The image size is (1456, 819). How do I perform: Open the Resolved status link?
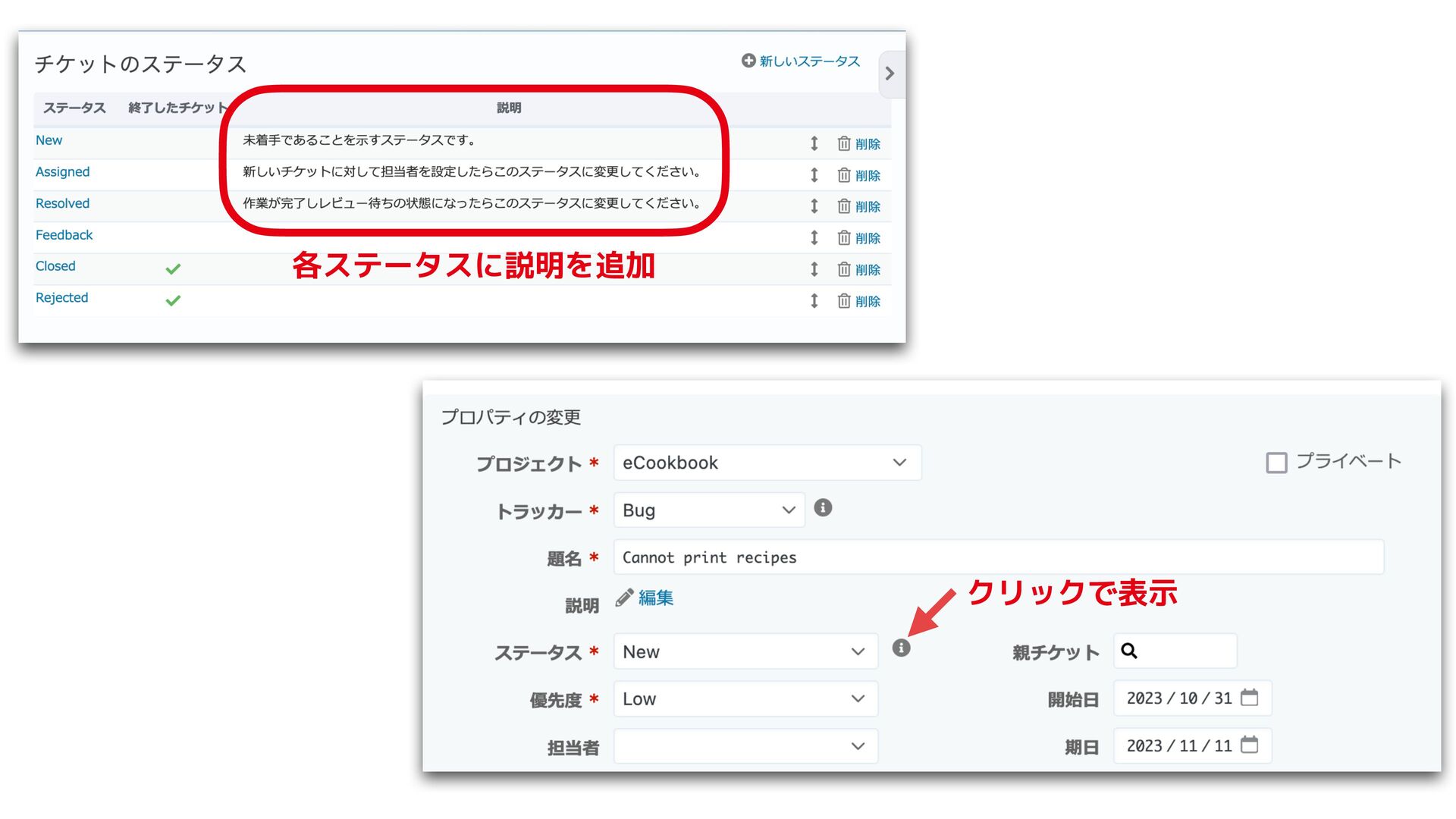pyautogui.click(x=62, y=203)
